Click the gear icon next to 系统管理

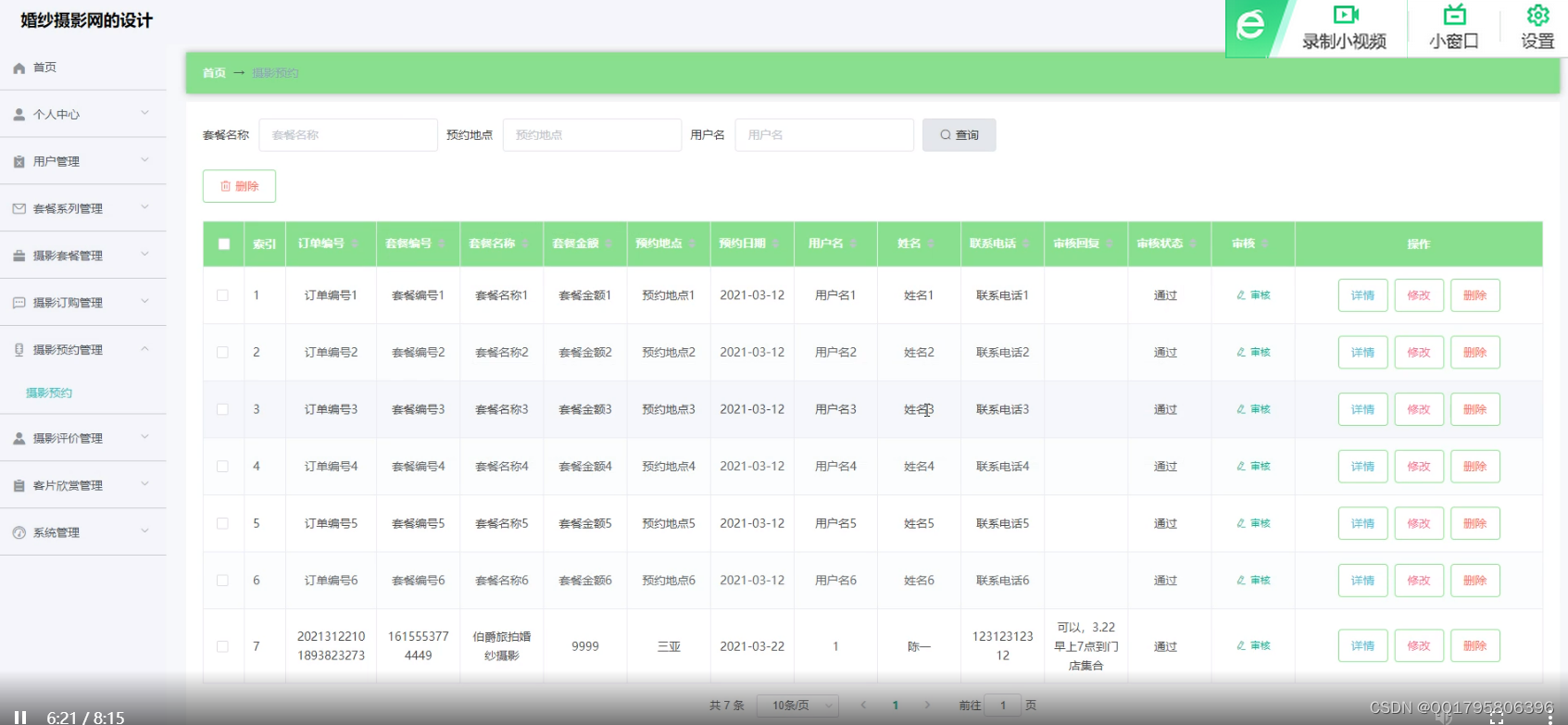point(19,532)
